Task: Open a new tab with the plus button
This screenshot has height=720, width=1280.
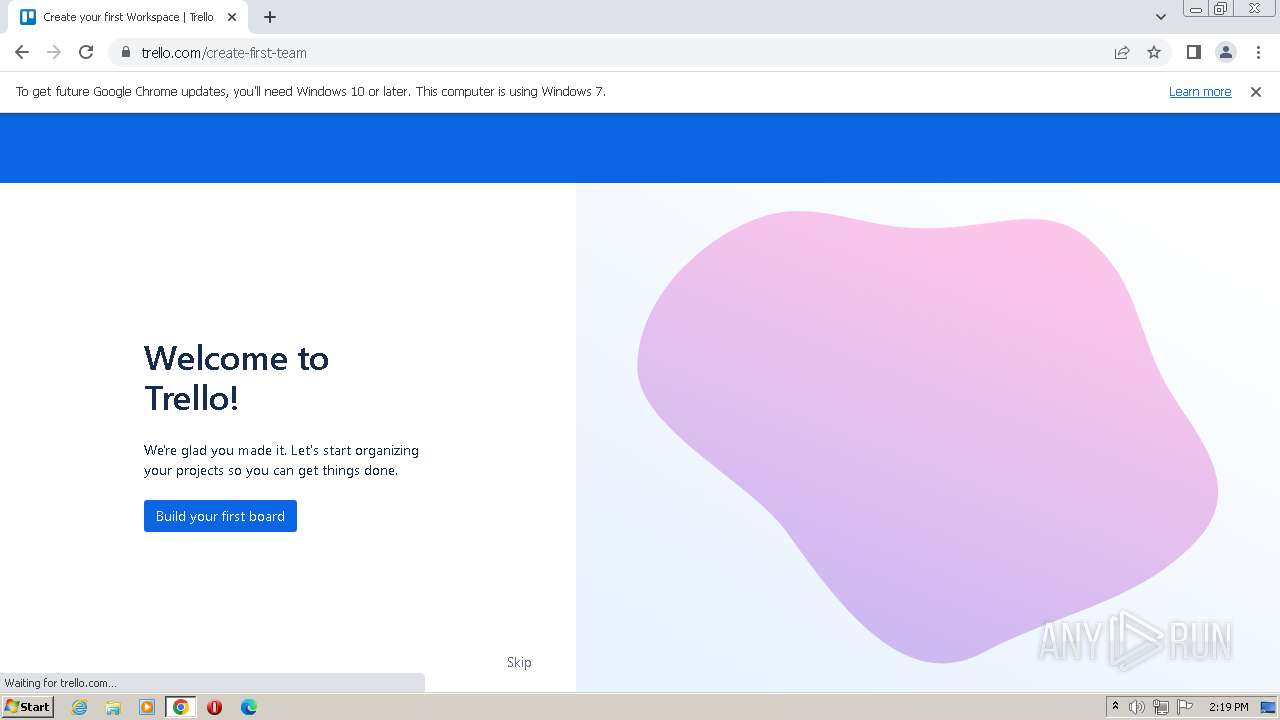Action: [x=270, y=17]
